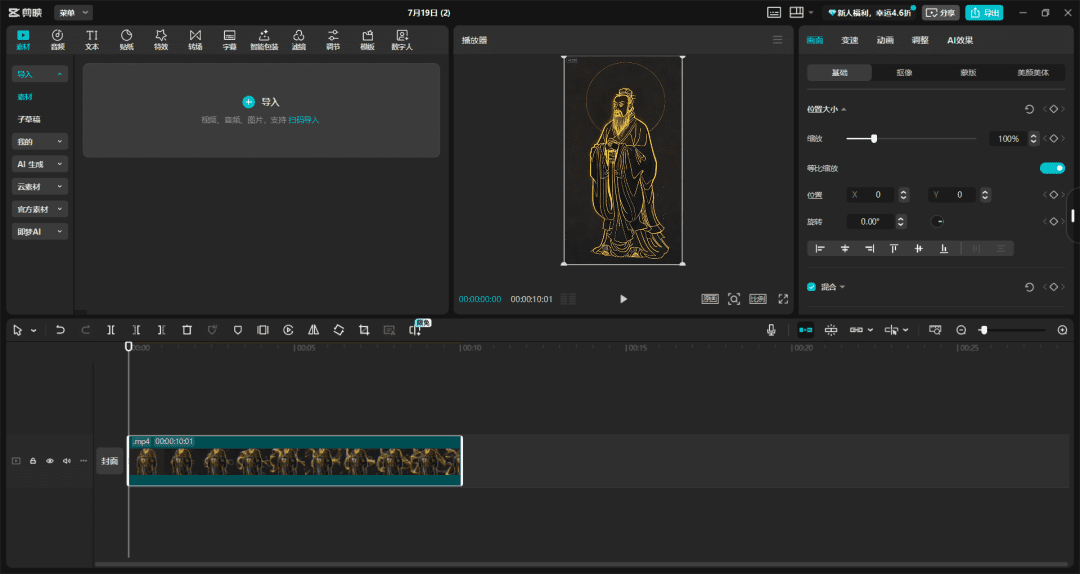Toggle track visibility eye icon
The image size is (1080, 574).
pyautogui.click(x=50, y=461)
